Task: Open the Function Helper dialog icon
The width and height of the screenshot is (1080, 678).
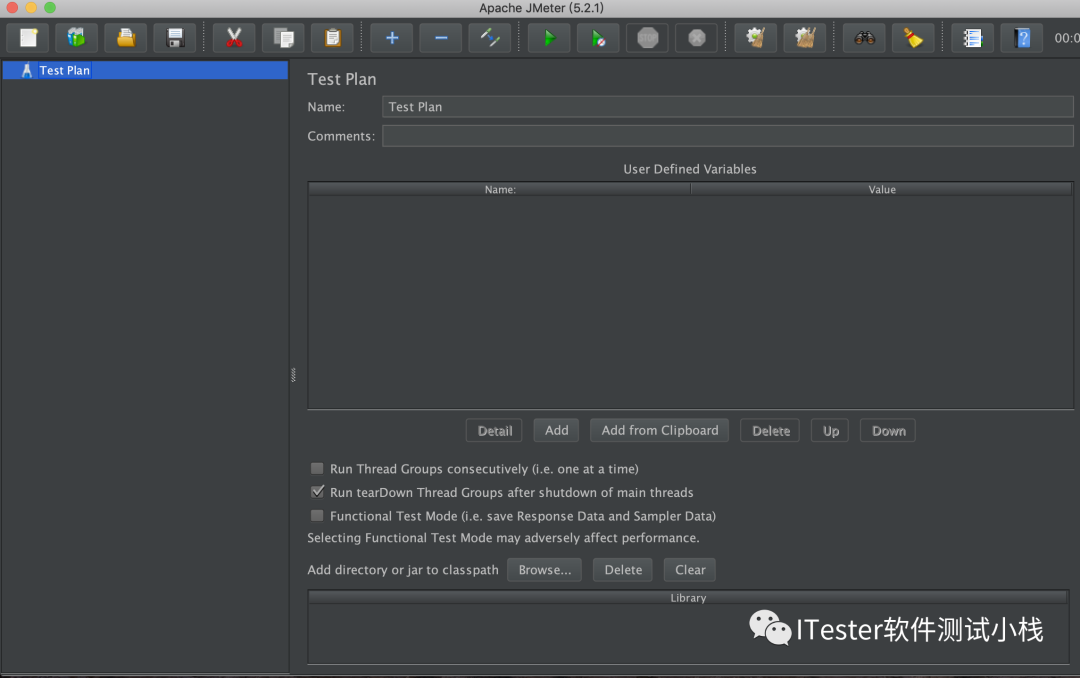Action: [x=973, y=38]
